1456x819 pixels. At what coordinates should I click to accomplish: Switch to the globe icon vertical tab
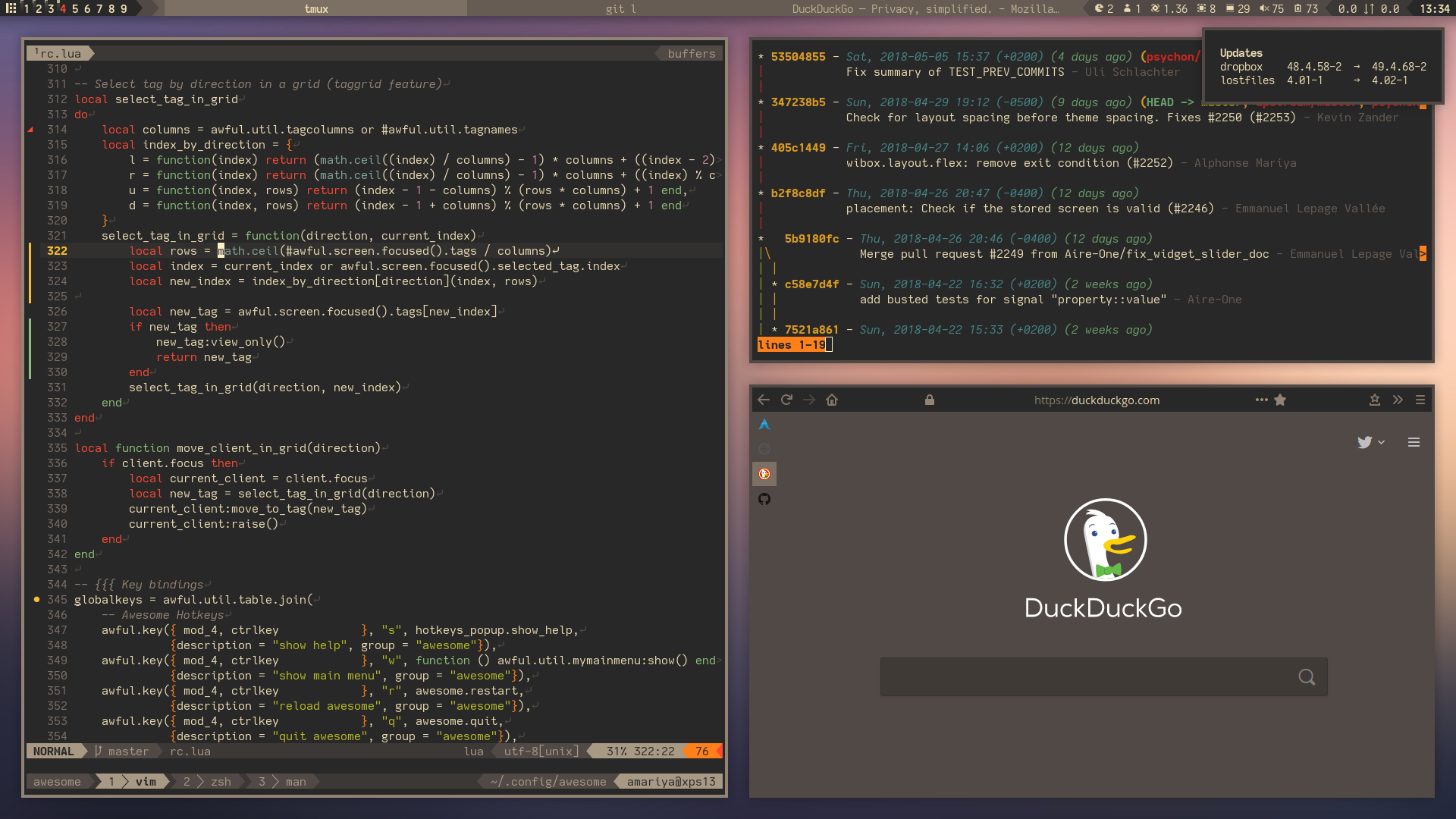point(764,449)
